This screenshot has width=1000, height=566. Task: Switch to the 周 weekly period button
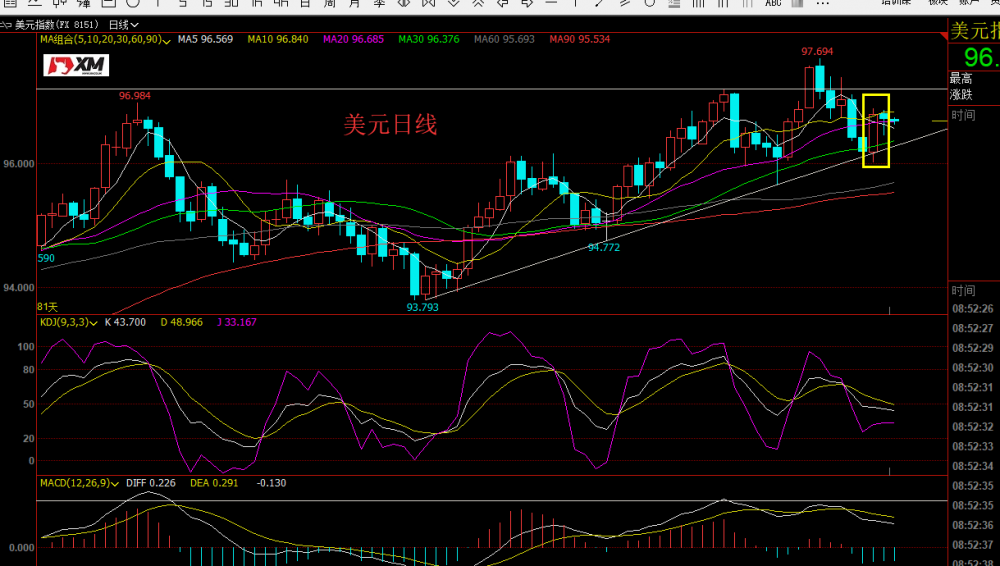(329, 3)
